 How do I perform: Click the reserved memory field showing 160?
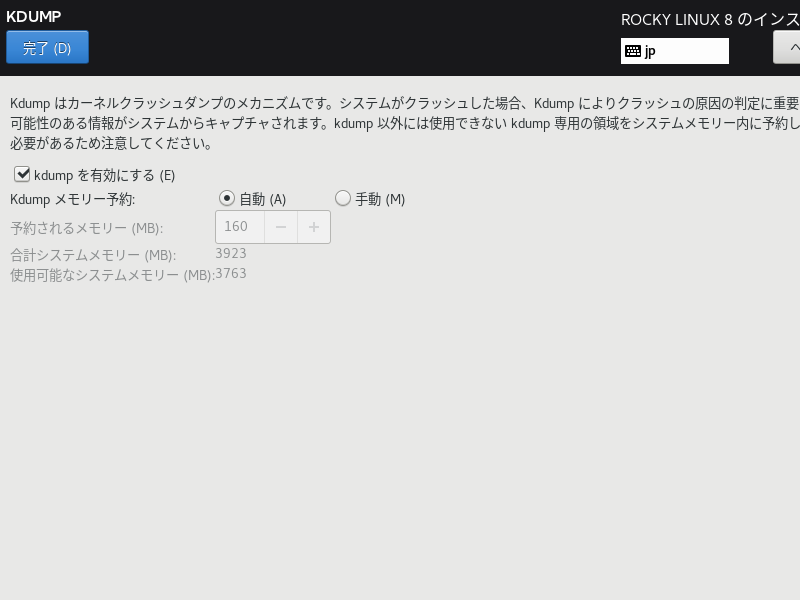click(x=240, y=227)
